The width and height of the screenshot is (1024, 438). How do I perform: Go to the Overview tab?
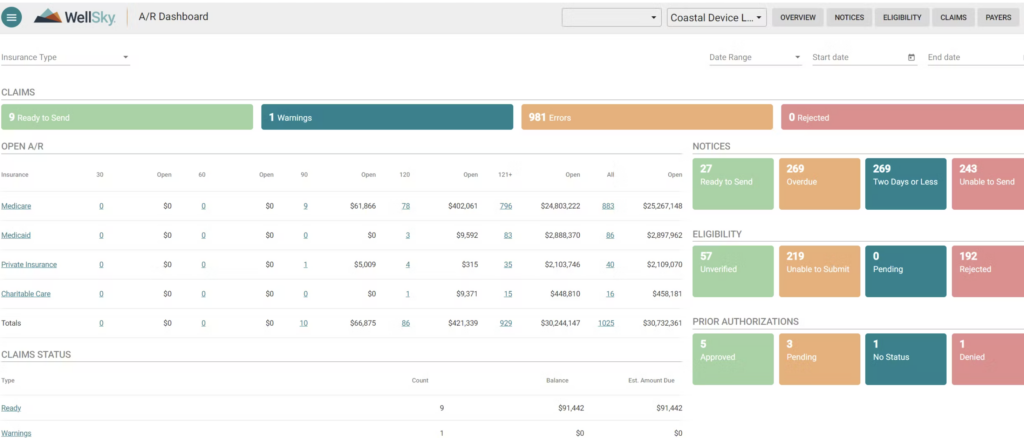click(x=797, y=18)
